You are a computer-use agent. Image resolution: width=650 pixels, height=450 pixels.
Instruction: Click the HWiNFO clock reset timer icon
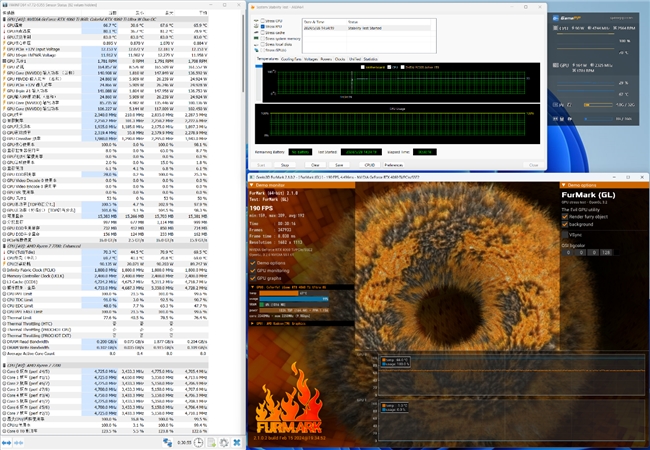pos(198,443)
